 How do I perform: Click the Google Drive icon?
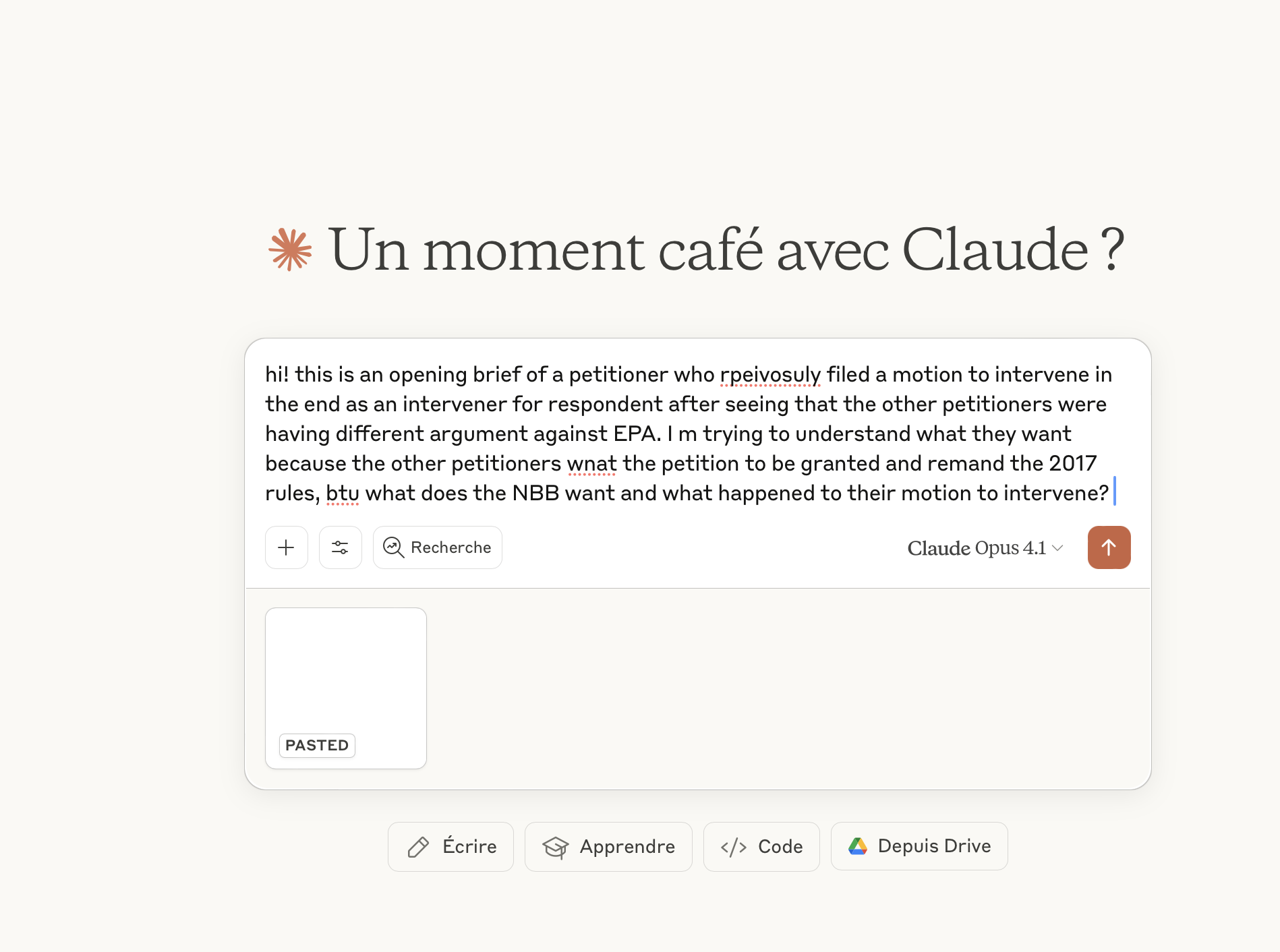(x=858, y=846)
